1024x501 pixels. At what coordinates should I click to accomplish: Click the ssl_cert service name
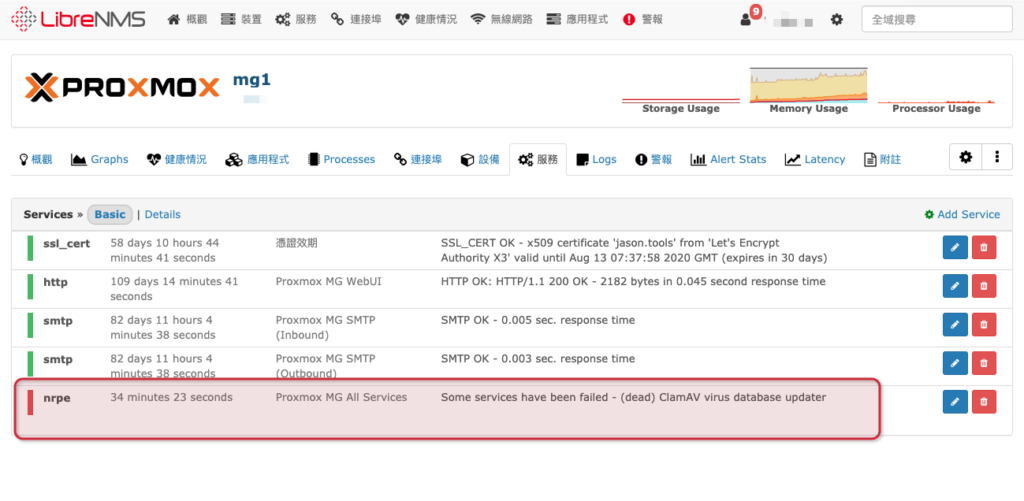67,244
